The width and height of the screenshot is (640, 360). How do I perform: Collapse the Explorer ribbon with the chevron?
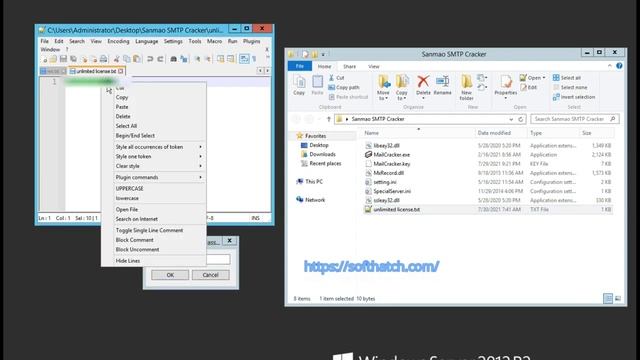[x=609, y=66]
